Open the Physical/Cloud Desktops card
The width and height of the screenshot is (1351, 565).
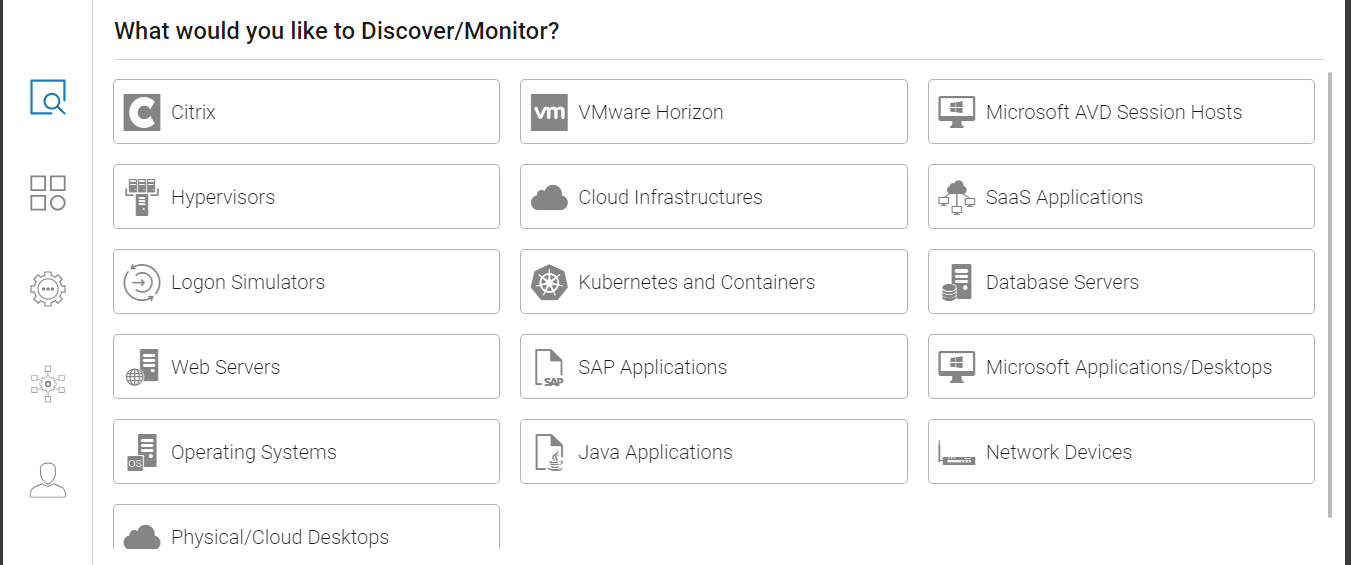tap(306, 527)
